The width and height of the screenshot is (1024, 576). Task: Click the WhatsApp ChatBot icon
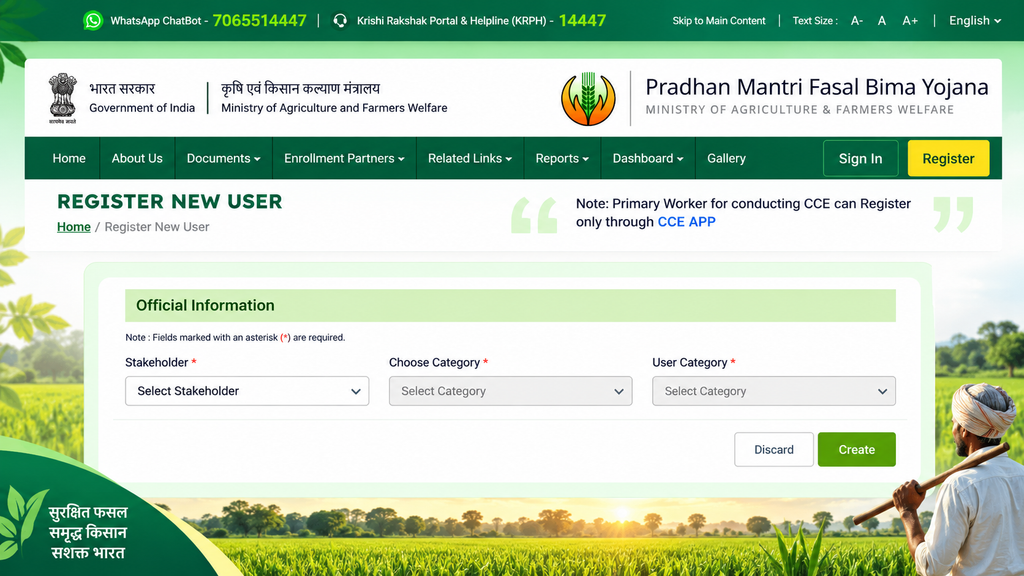pos(93,21)
